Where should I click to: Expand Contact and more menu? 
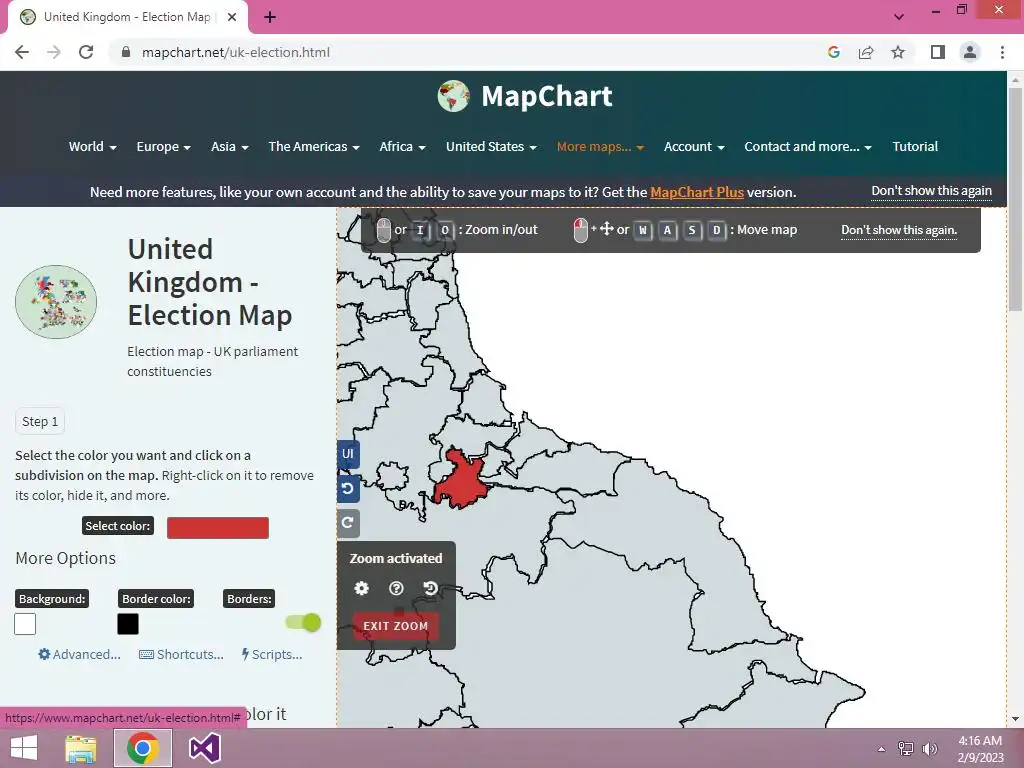[x=808, y=146]
